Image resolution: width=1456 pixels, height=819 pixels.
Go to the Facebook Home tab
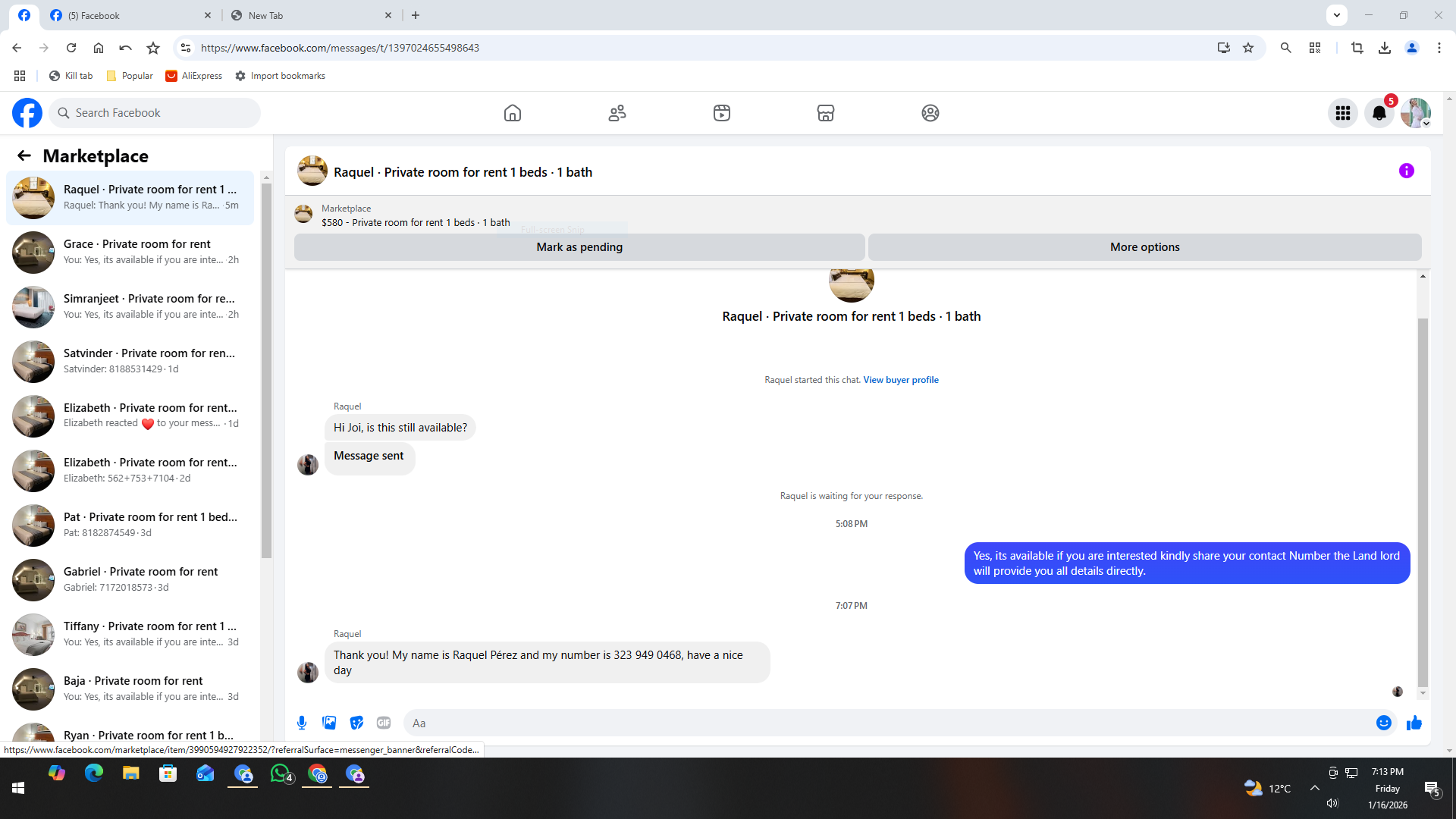click(513, 113)
